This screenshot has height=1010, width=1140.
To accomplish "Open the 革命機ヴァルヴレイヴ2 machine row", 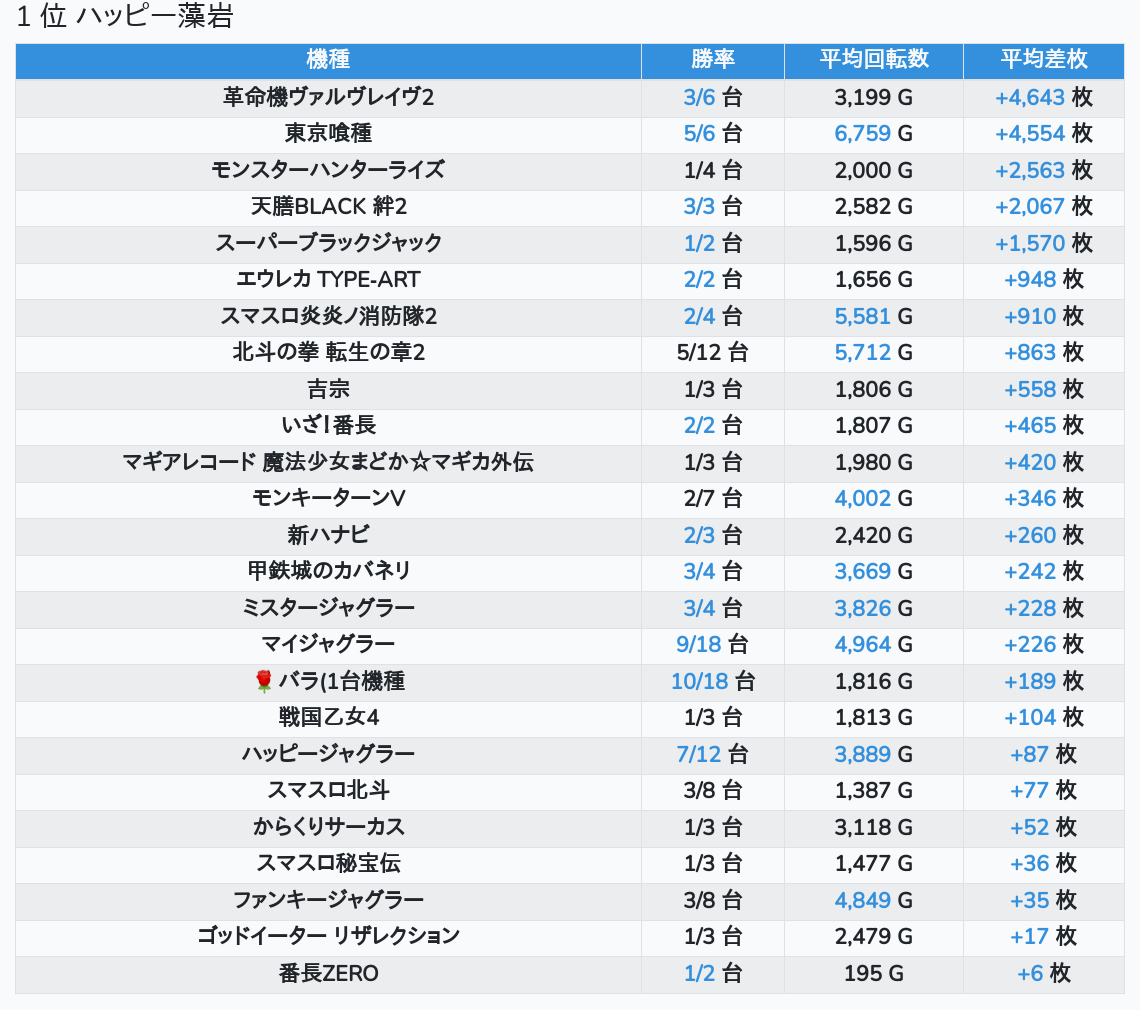I will point(328,97).
